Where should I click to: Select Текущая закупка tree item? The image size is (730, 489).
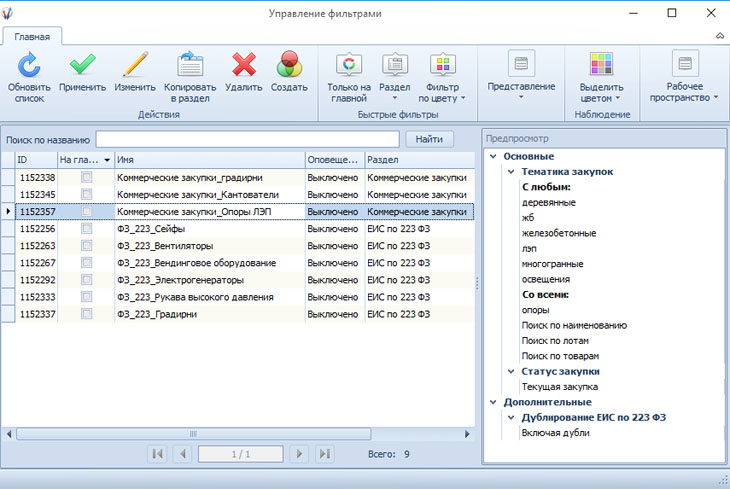pos(560,387)
